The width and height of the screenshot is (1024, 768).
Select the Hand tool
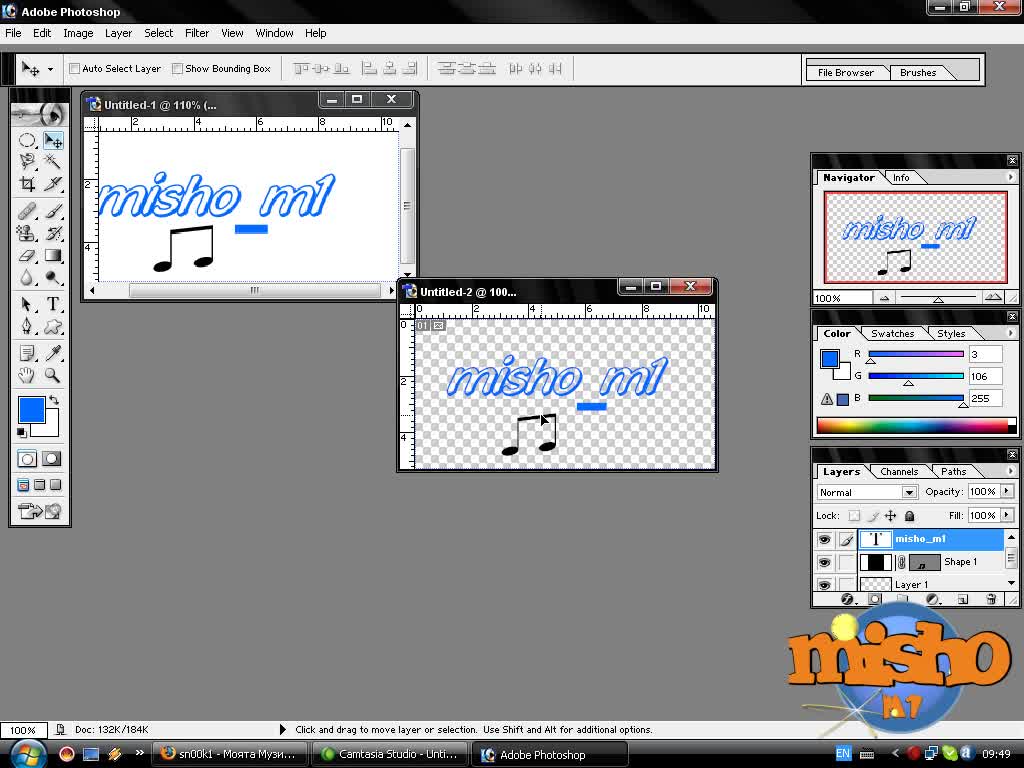(27, 375)
